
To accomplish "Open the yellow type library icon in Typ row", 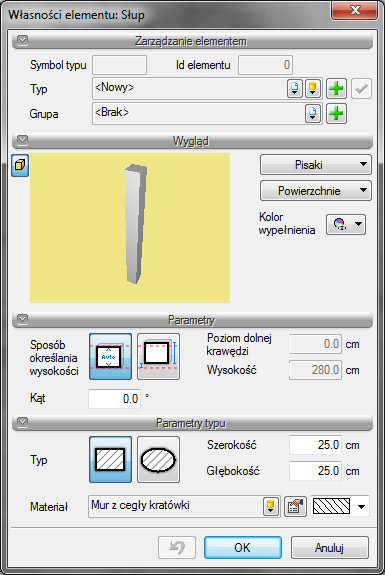I will (313, 88).
